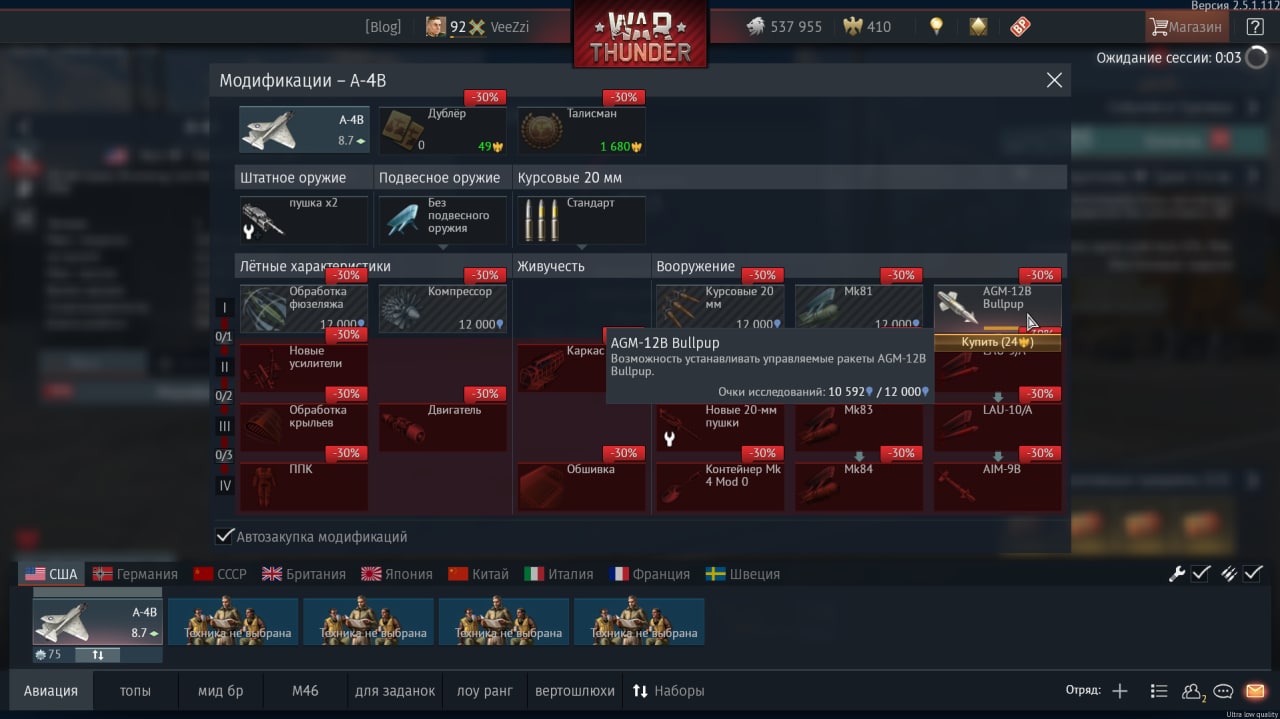Open the chat speech bubble icon

pos(1223,691)
